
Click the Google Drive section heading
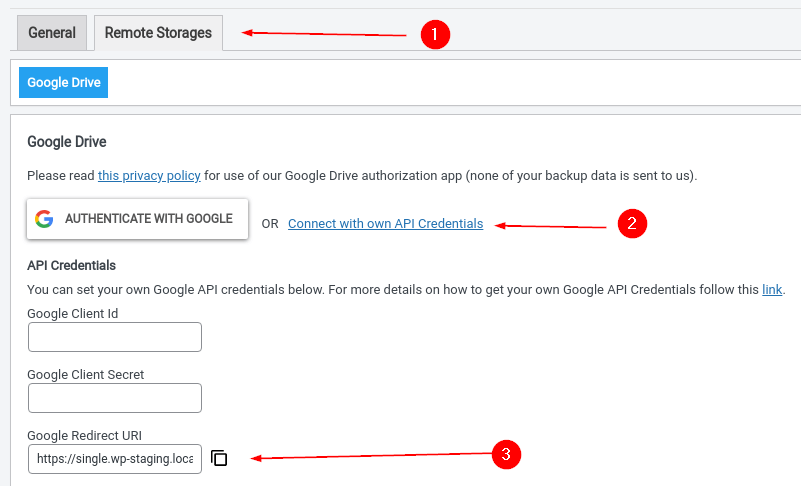point(67,142)
